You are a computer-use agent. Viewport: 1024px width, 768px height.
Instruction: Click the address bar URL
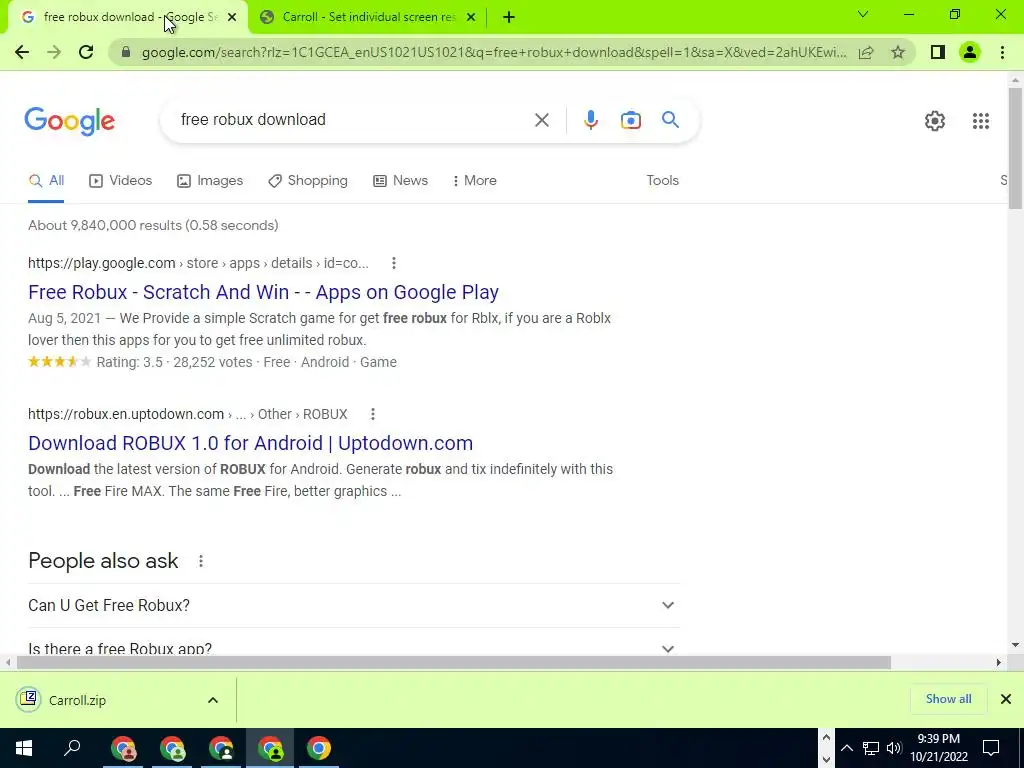[494, 52]
